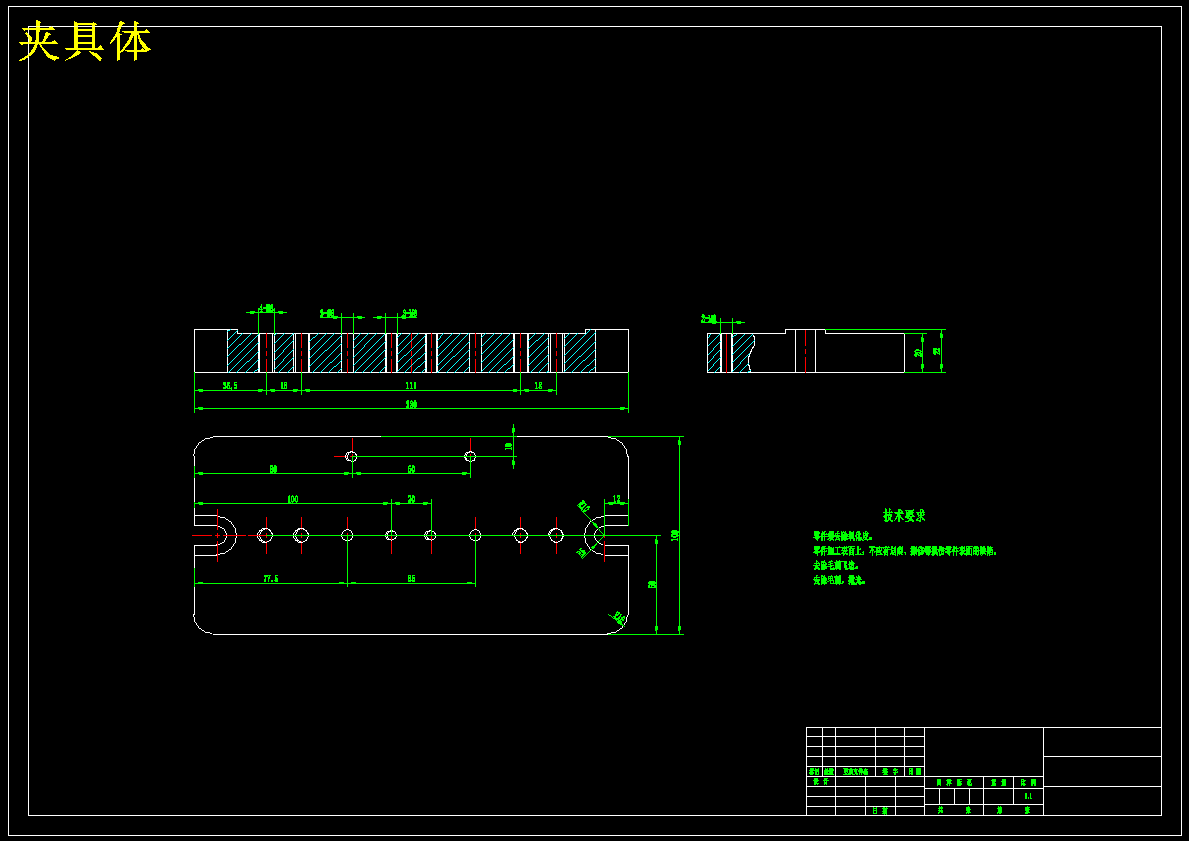The image size is (1189, 841).
Task: Select the 100 dimension text
Action: click(292, 499)
